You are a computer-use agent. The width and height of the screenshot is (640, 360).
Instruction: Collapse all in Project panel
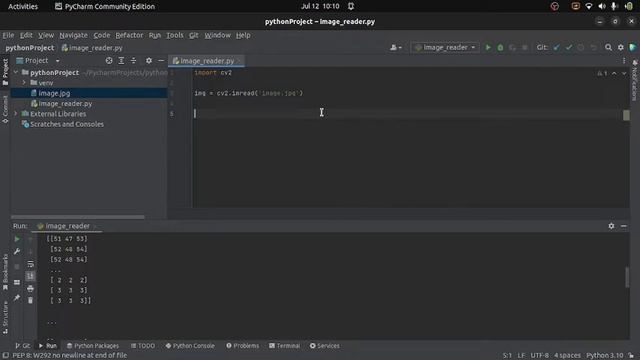point(133,60)
